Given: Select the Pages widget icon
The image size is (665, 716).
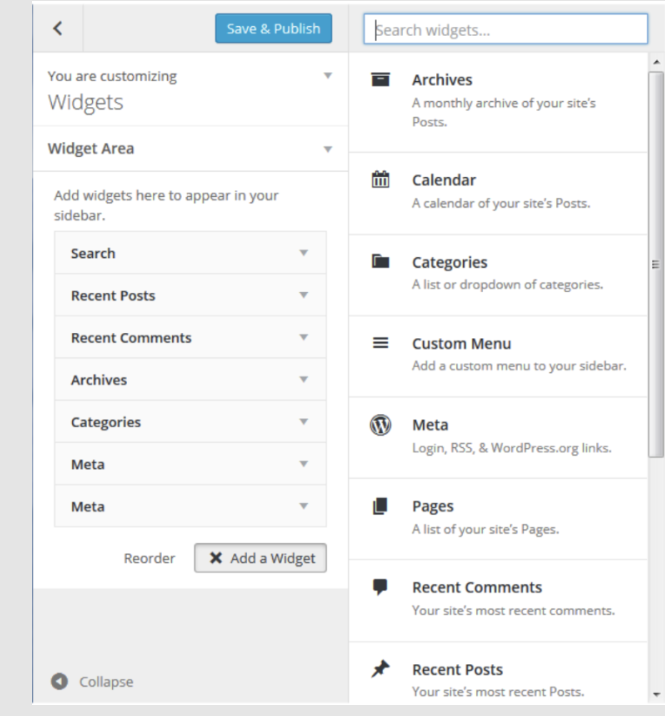Looking at the screenshot, I should pyautogui.click(x=380, y=506).
